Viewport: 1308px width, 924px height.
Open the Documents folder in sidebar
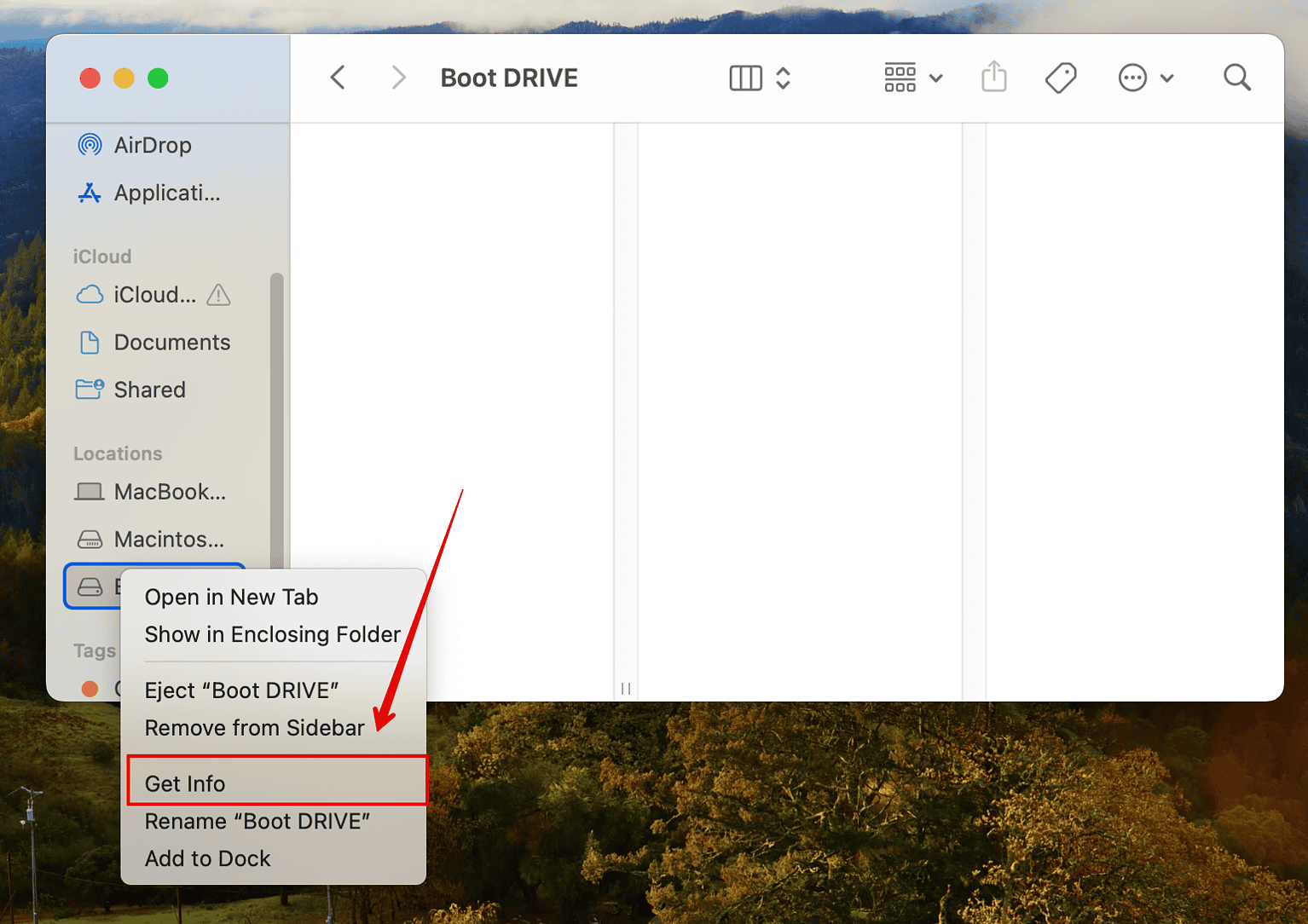coord(171,342)
